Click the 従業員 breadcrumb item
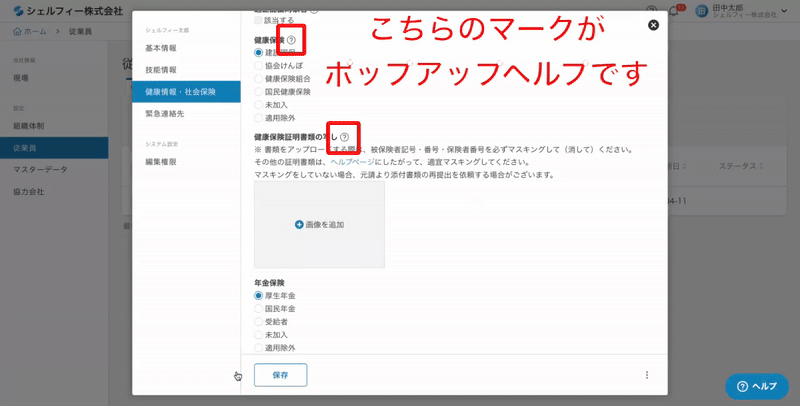The width and height of the screenshot is (800, 406). (x=80, y=32)
